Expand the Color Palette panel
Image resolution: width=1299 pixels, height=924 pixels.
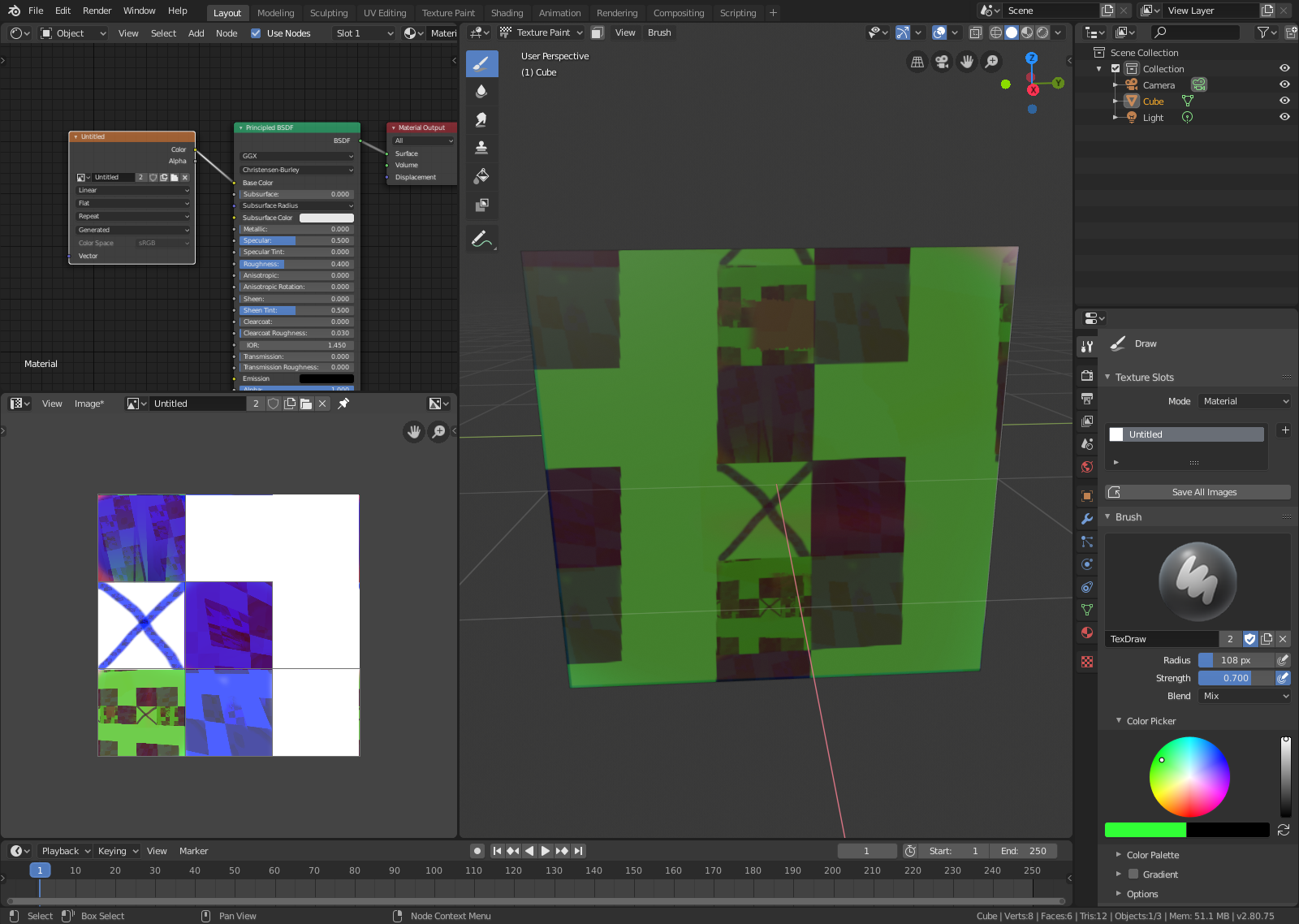[1119, 855]
